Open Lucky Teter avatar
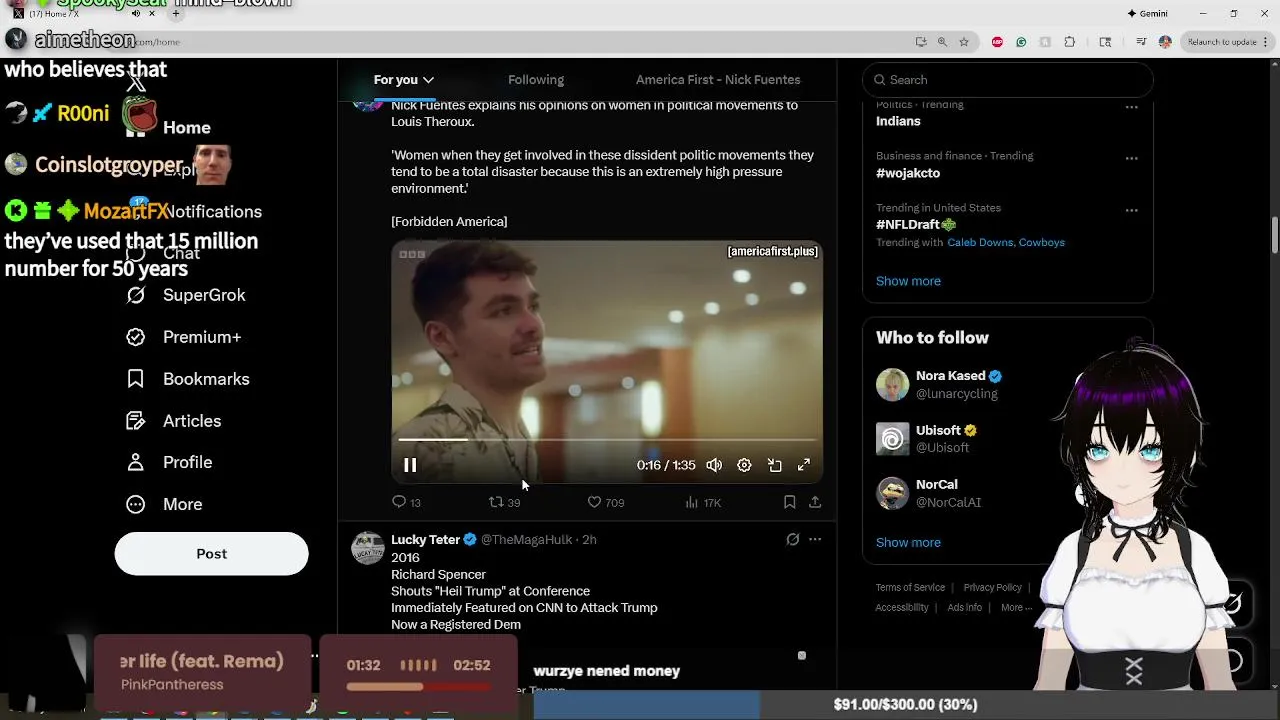 point(368,548)
